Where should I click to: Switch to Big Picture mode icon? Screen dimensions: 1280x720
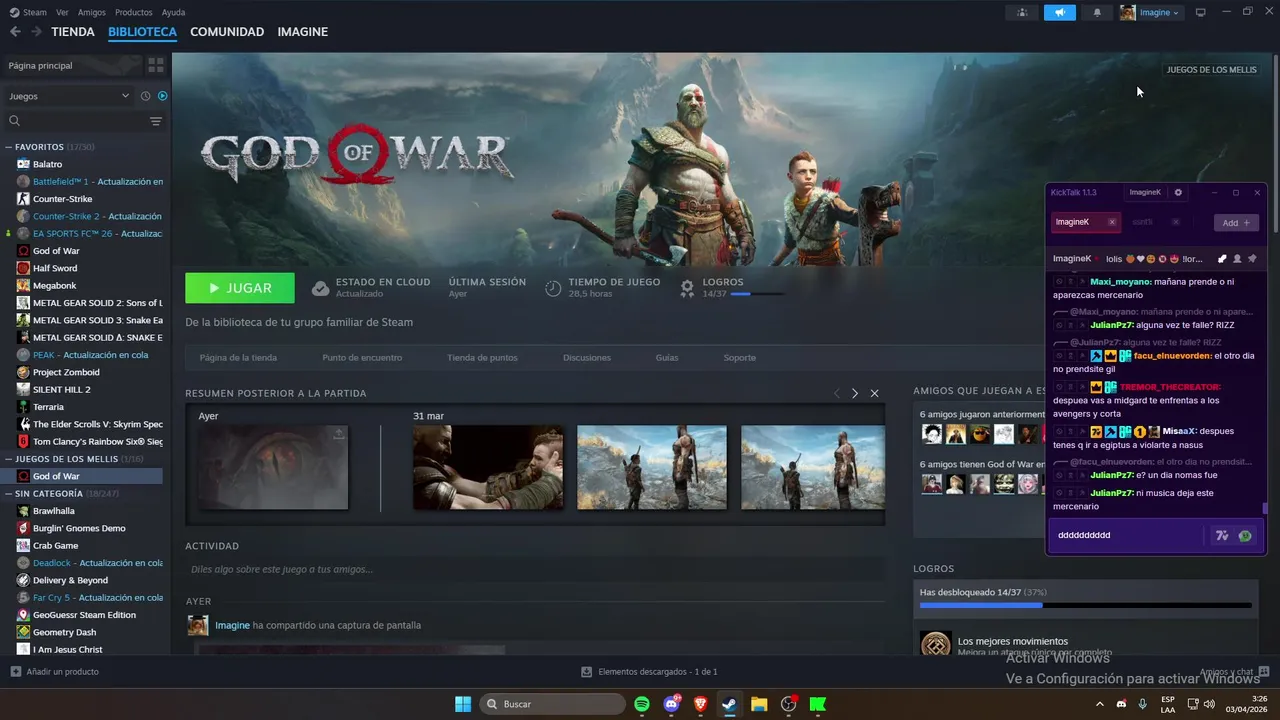tap(1201, 12)
